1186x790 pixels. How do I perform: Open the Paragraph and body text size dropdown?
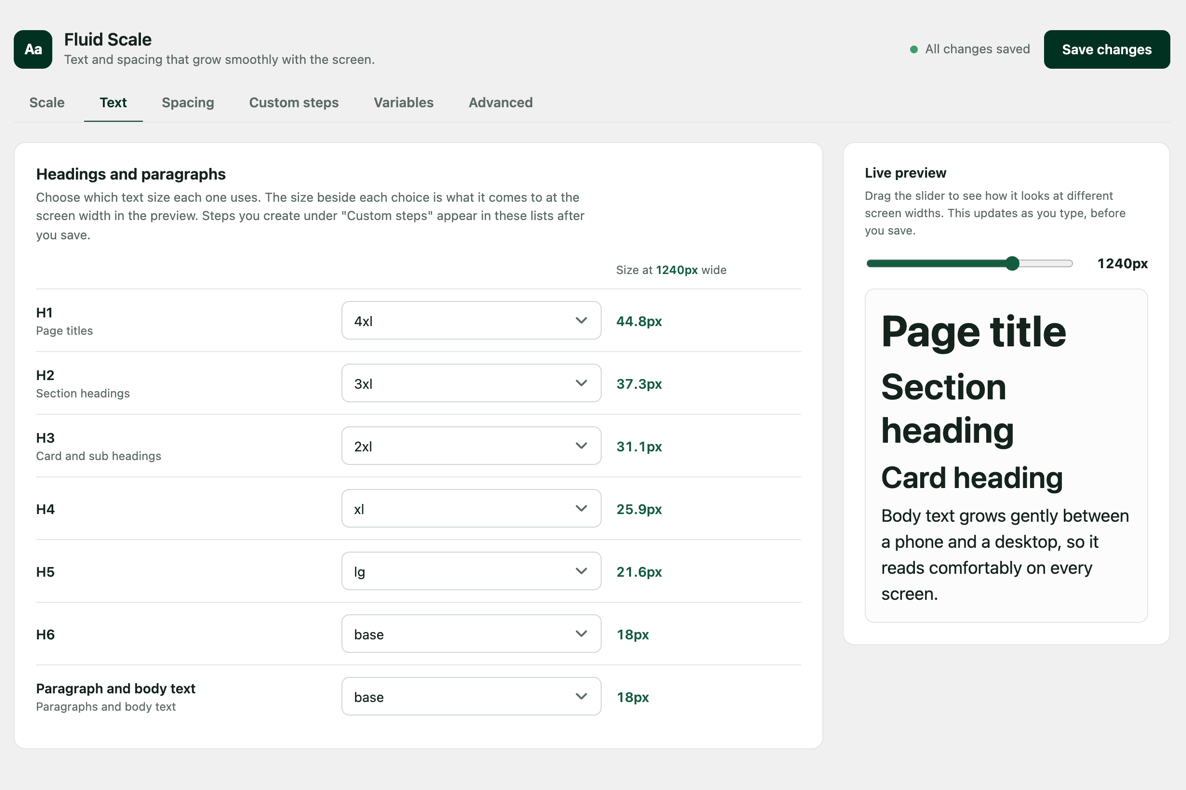pos(471,696)
